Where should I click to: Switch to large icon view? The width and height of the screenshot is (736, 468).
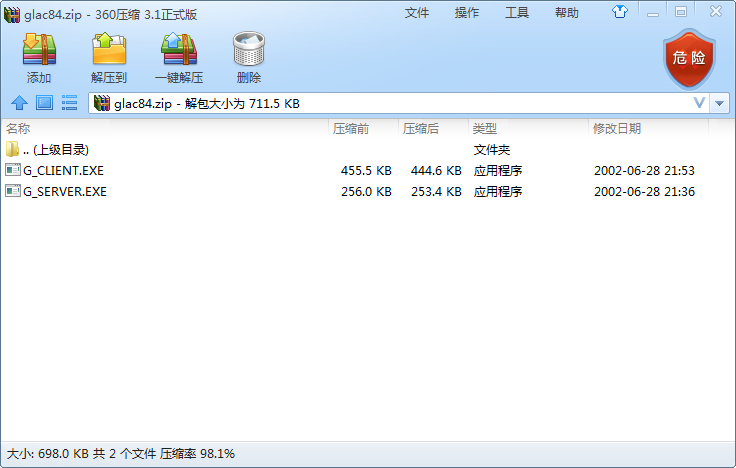click(x=45, y=103)
